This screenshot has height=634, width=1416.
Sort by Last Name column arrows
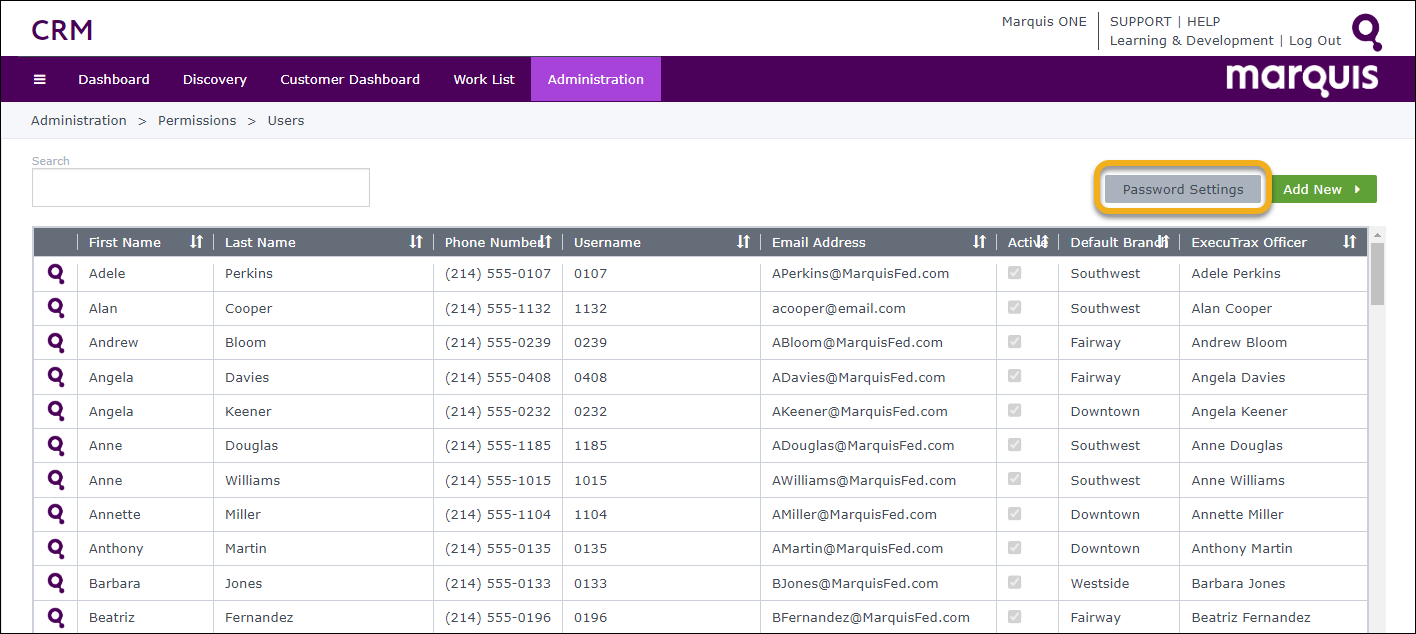(x=416, y=242)
